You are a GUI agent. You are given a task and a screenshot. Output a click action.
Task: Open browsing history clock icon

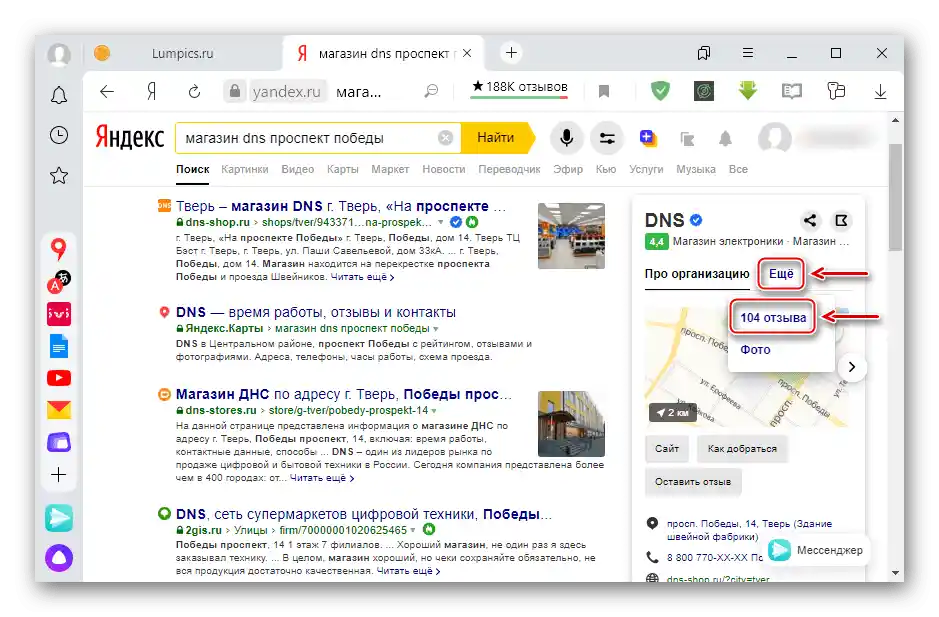tap(59, 135)
